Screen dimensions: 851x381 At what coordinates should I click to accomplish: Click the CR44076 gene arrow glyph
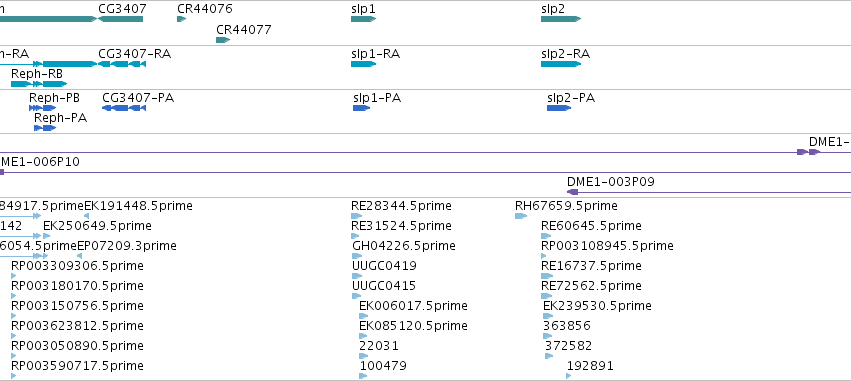click(x=182, y=19)
